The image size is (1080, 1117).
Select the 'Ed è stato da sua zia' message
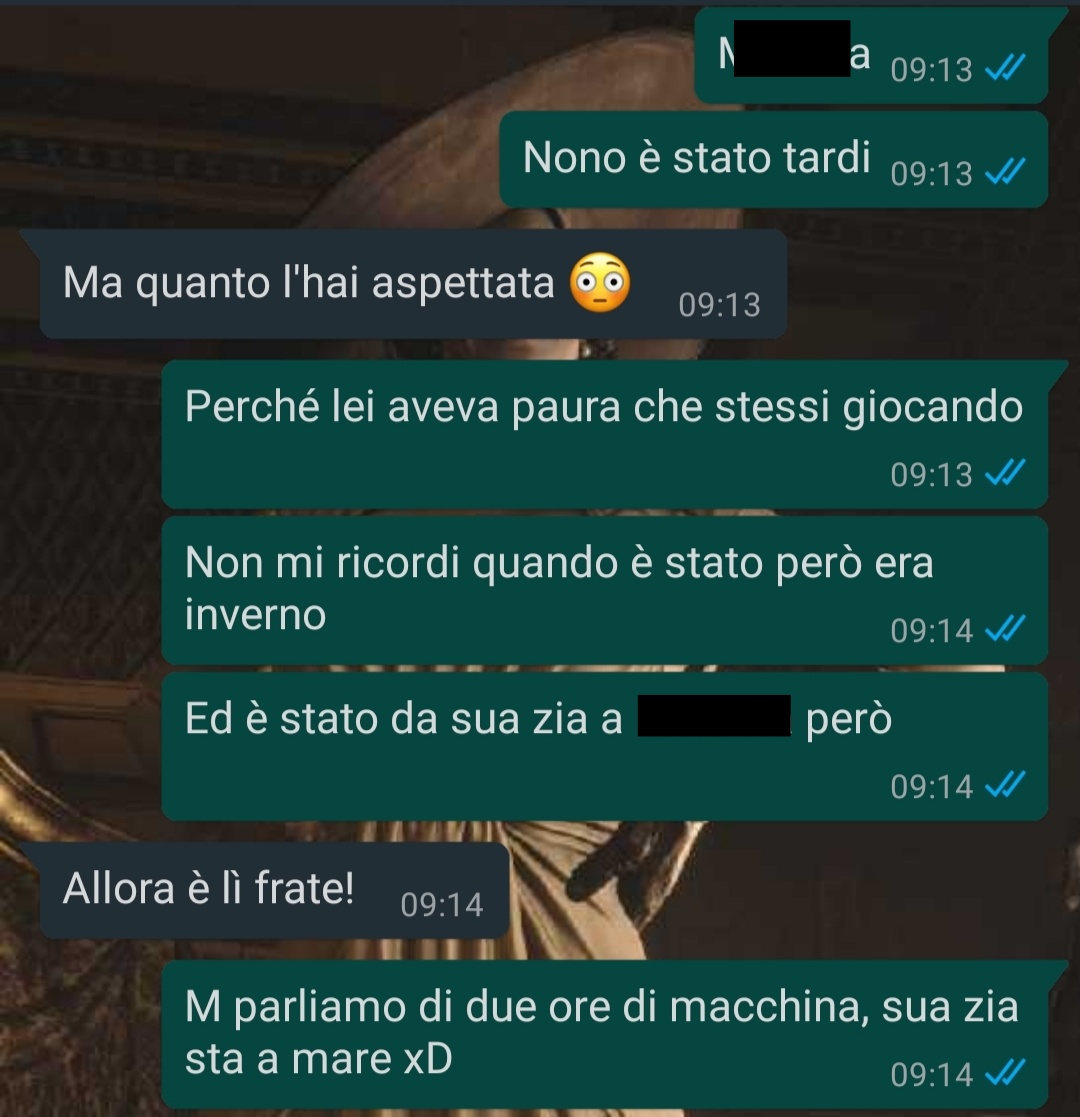point(604,747)
